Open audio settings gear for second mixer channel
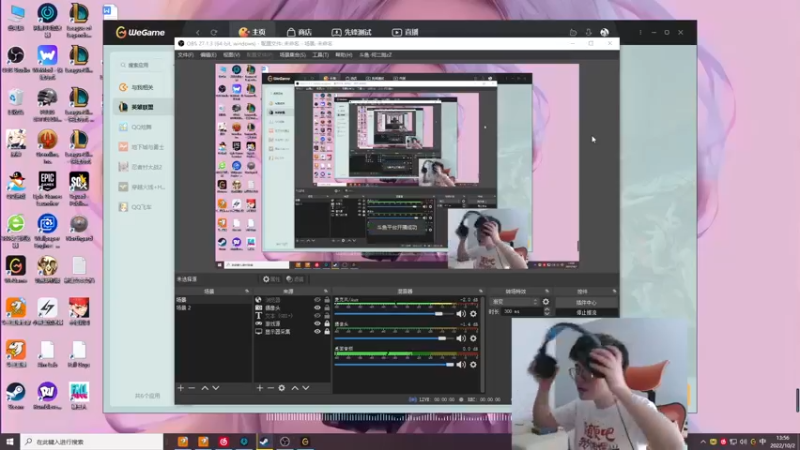This screenshot has height=450, width=800. 473,338
